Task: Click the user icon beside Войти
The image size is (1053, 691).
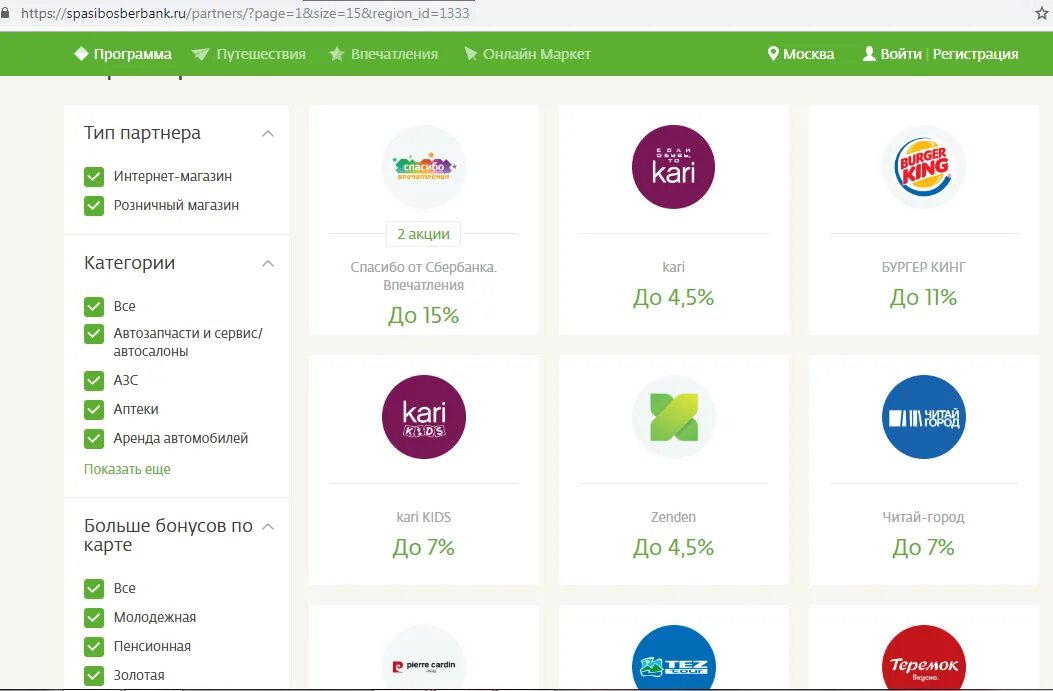Action: click(x=869, y=54)
